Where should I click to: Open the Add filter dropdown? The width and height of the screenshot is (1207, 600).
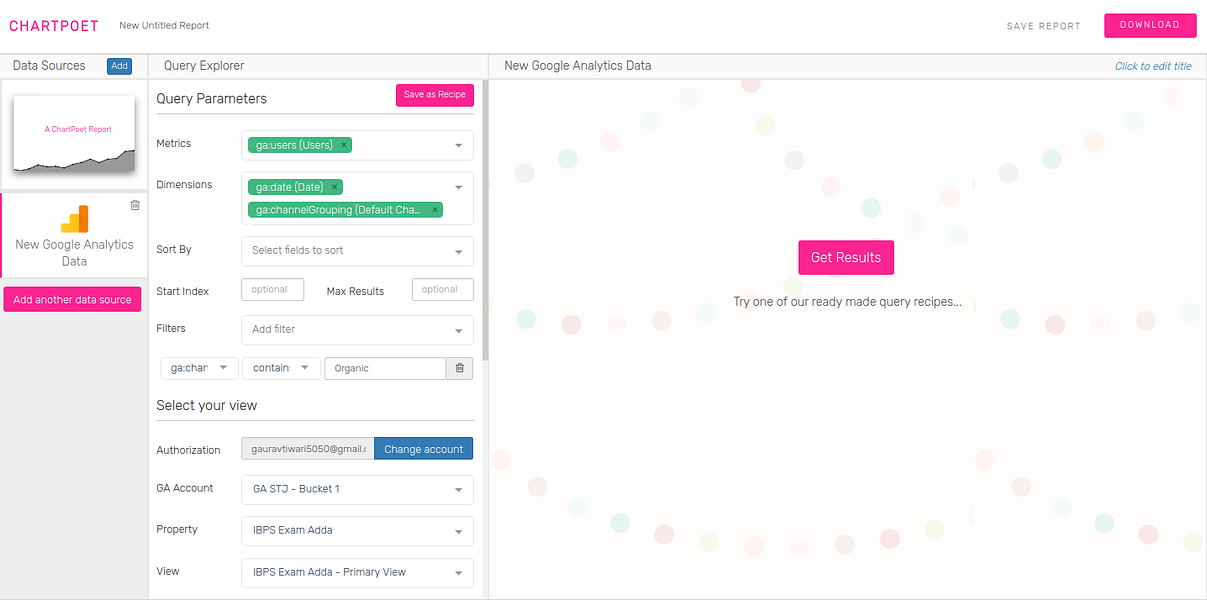click(357, 330)
